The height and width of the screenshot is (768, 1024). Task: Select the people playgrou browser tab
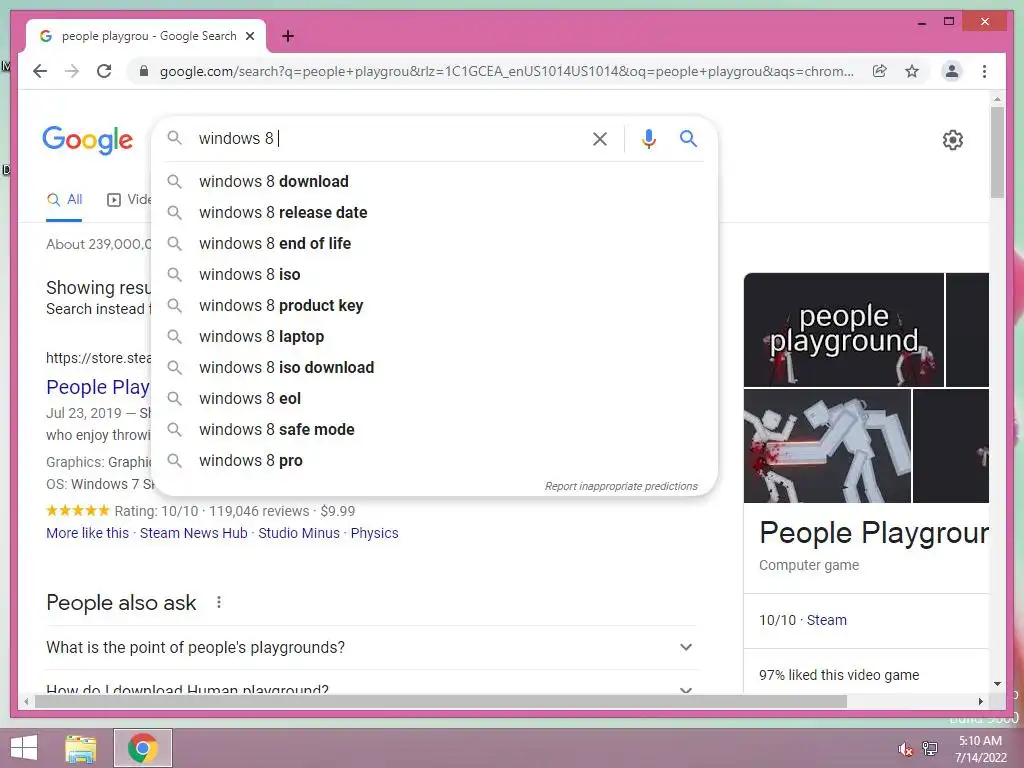[146, 36]
